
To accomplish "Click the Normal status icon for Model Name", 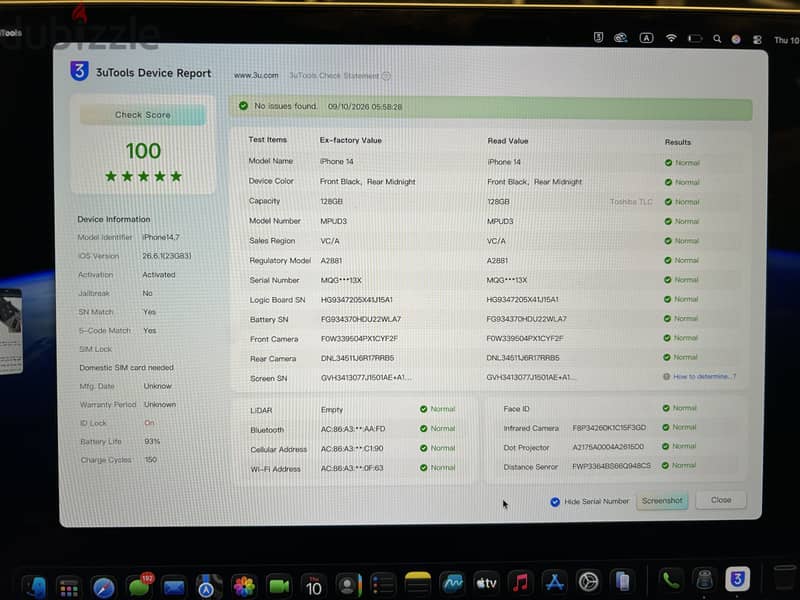I will coord(668,163).
